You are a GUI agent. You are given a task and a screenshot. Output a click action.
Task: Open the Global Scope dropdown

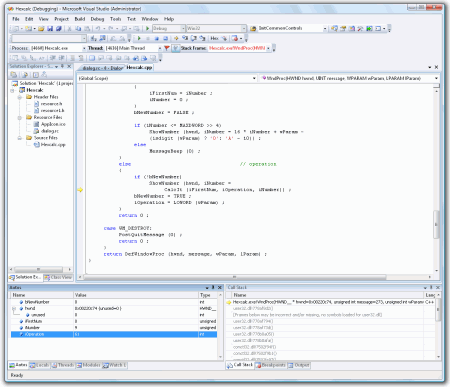click(254, 78)
